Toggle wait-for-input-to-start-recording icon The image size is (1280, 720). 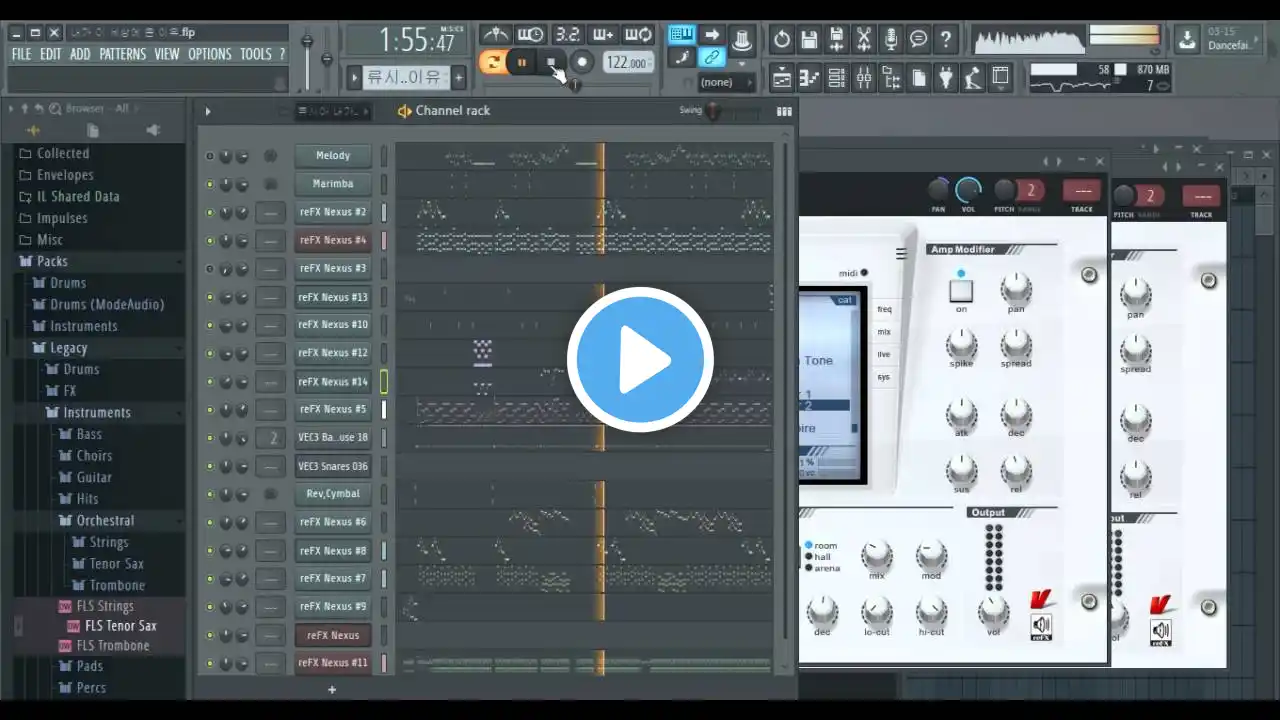click(531, 35)
